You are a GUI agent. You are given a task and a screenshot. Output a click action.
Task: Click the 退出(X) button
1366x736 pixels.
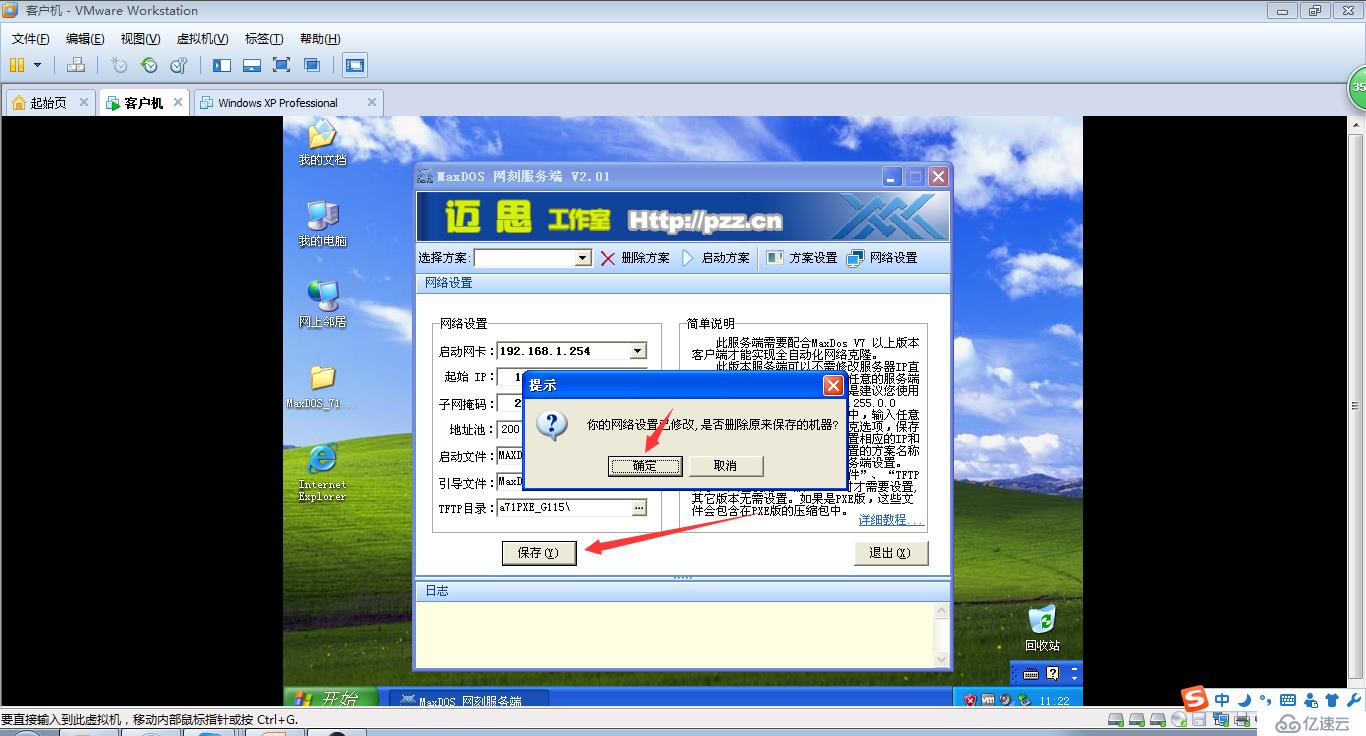pyautogui.click(x=891, y=553)
